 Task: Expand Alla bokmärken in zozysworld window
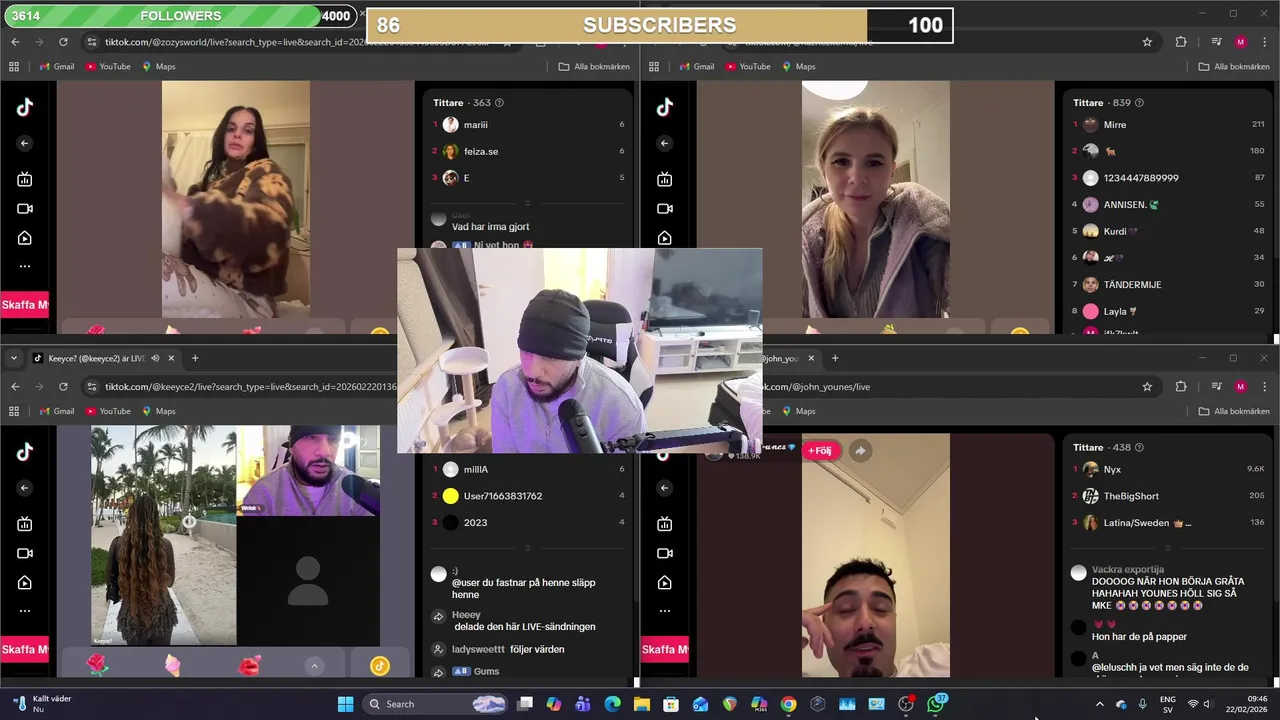click(594, 66)
